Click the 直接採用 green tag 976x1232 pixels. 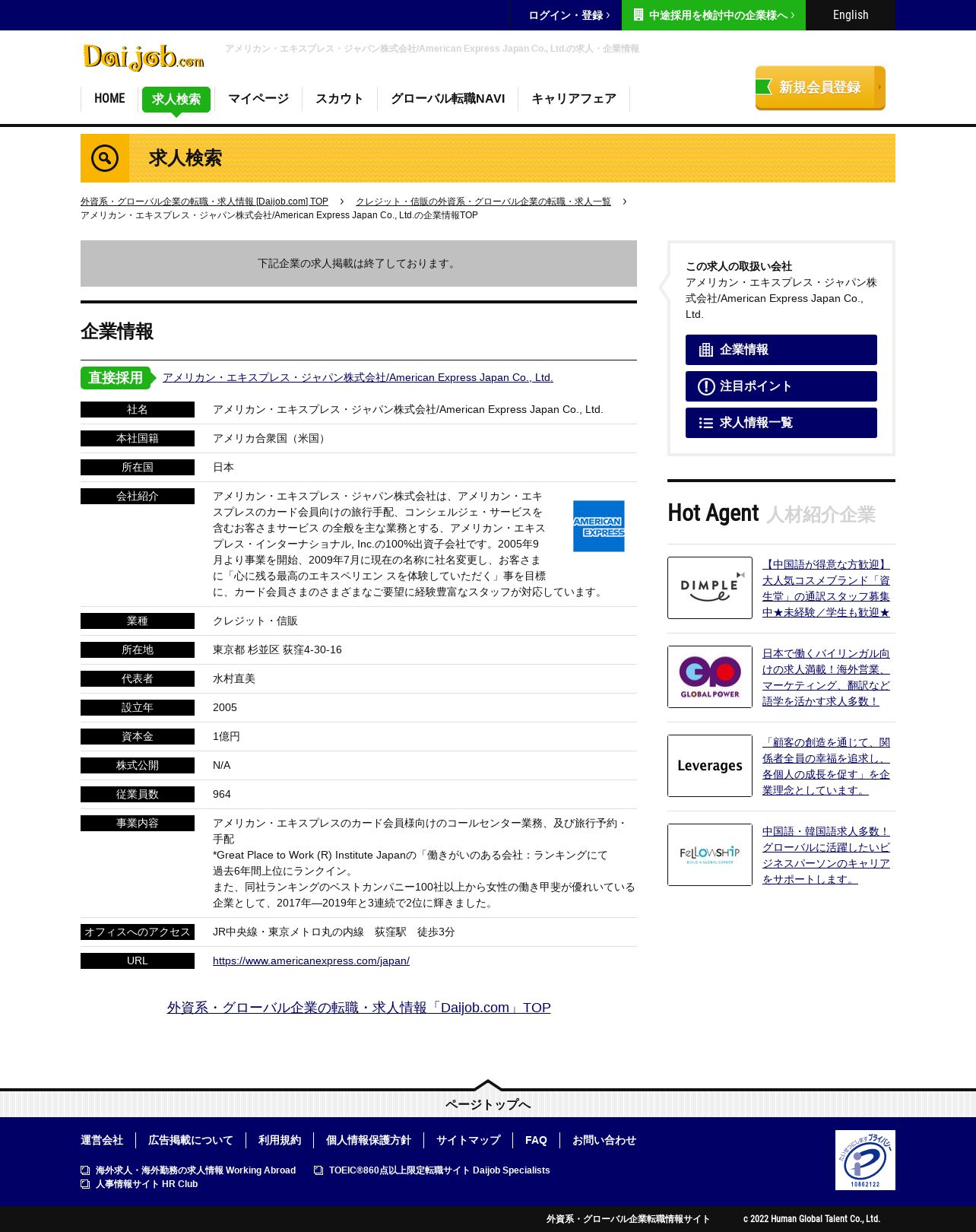coord(118,378)
